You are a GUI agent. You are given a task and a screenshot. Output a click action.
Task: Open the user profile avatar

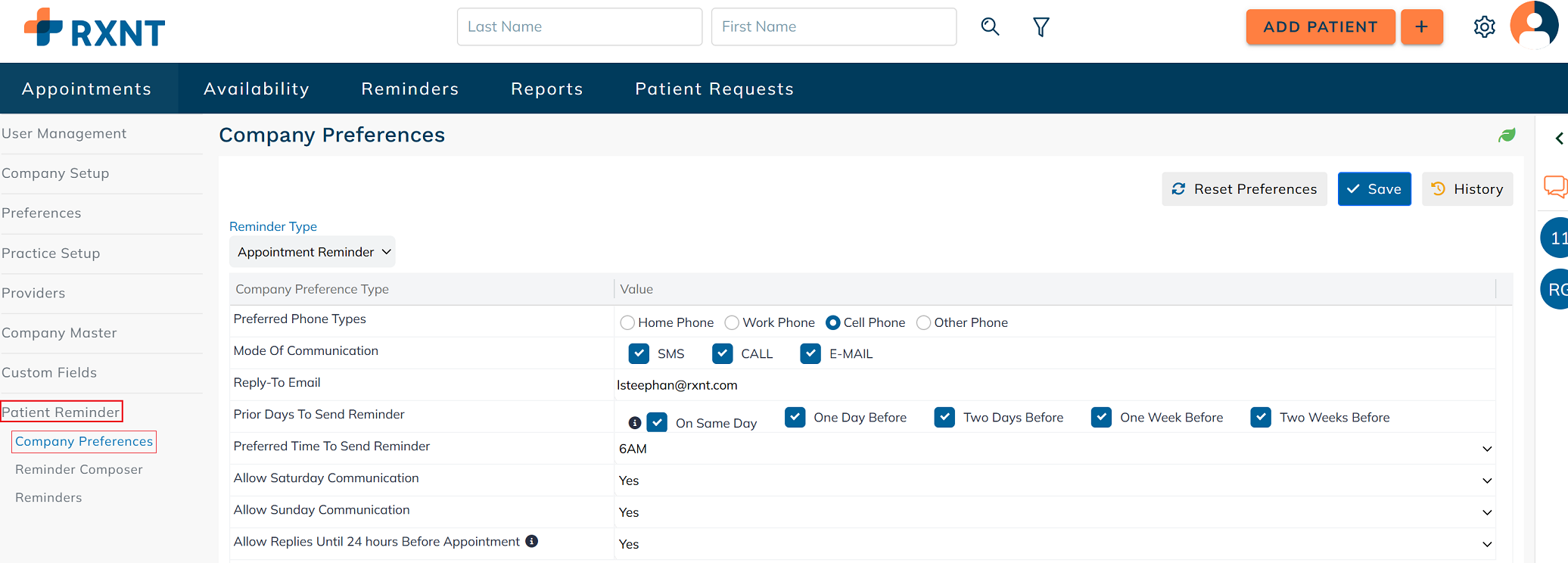click(x=1534, y=25)
